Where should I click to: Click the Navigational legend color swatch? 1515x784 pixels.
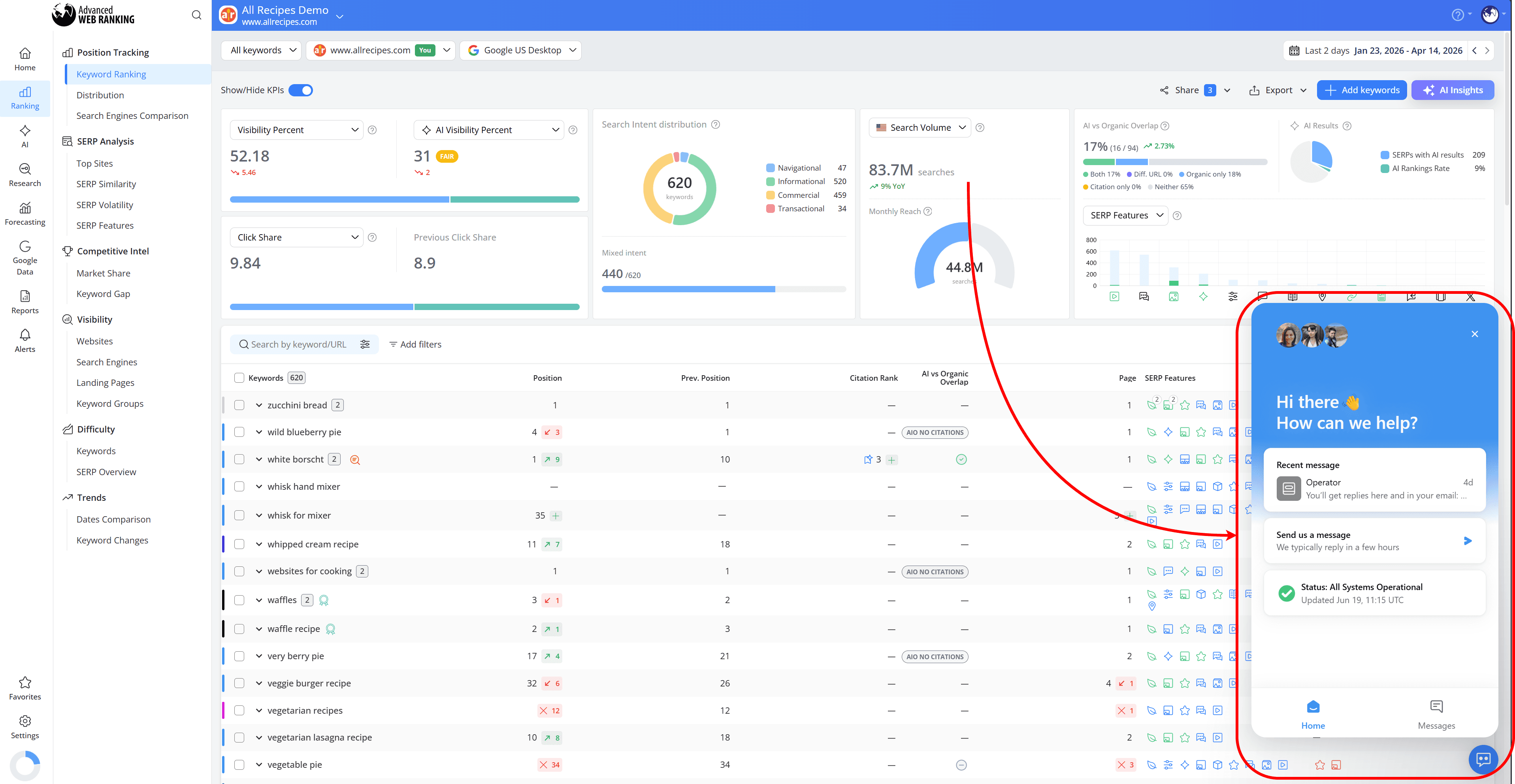tap(771, 168)
